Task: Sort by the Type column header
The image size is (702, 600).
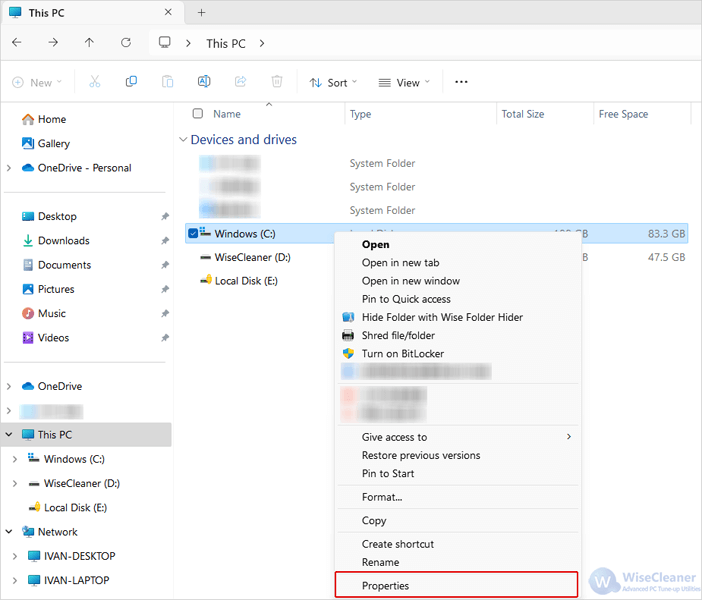Action: point(360,114)
